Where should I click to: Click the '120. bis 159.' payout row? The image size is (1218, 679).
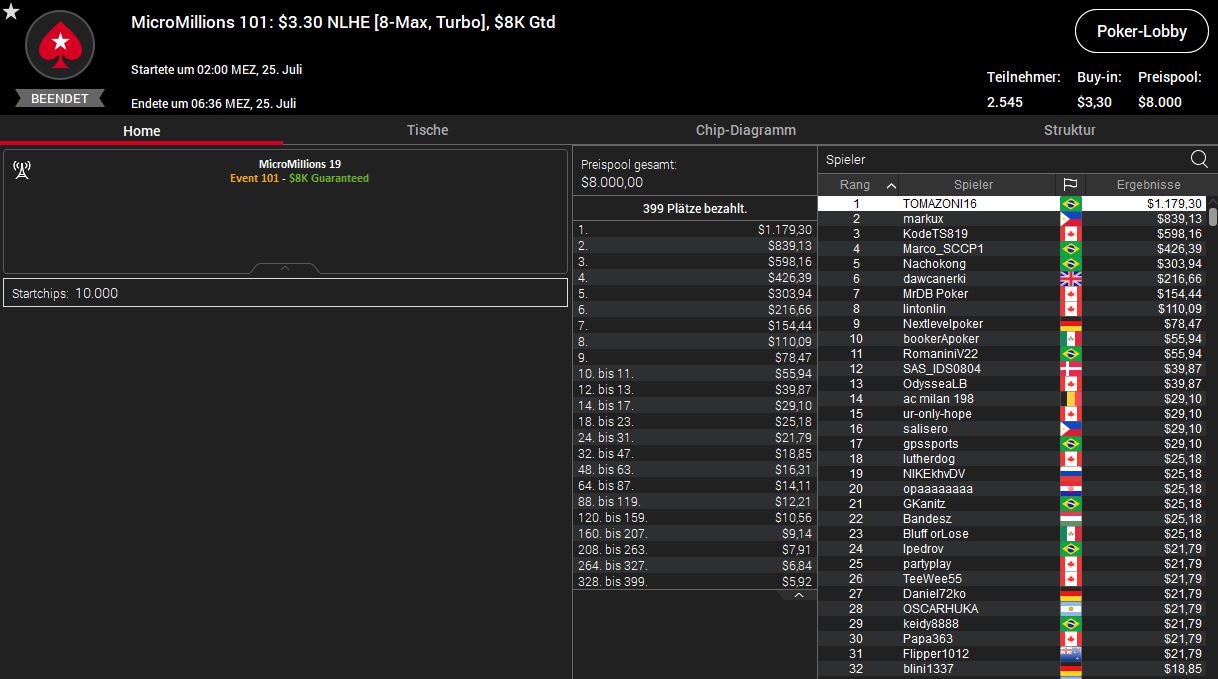[695, 518]
